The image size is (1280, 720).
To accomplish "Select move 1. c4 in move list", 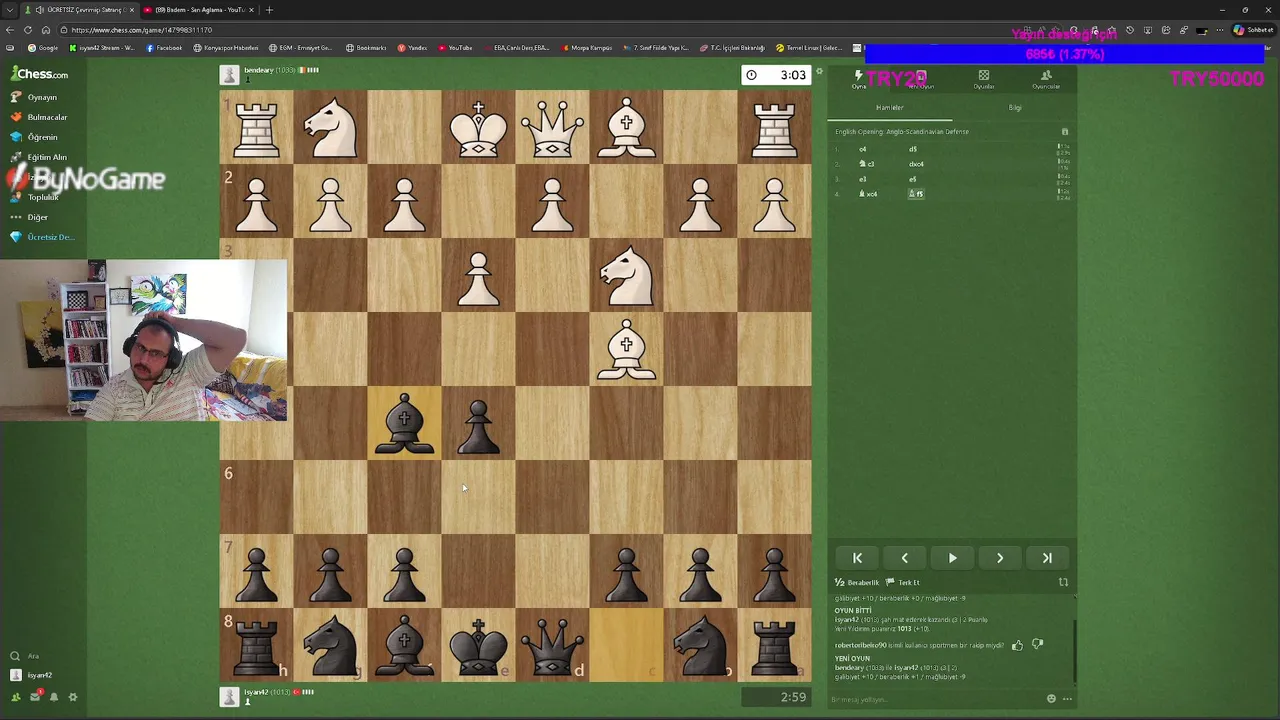I will 863,149.
